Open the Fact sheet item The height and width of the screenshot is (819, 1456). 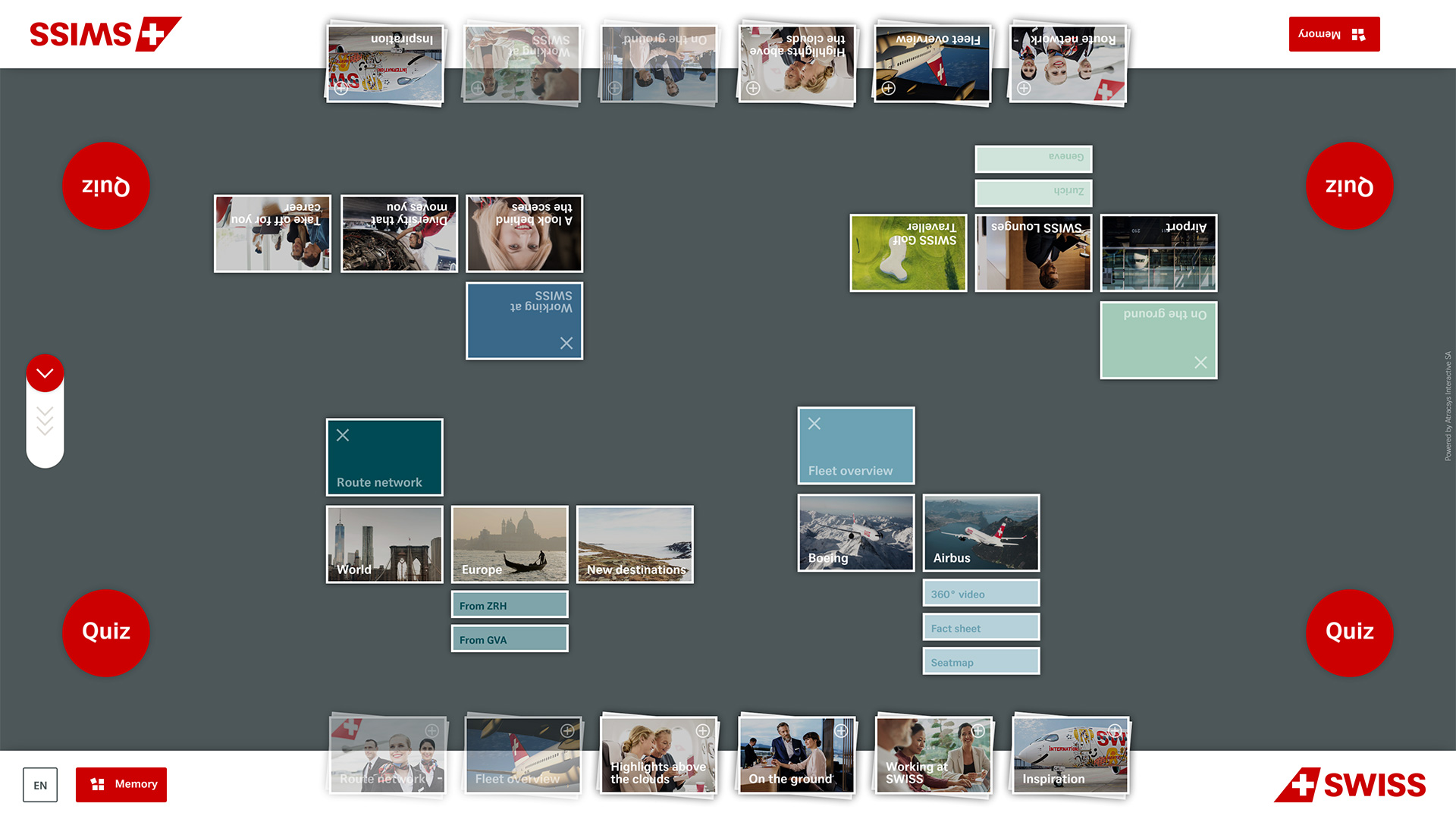(x=981, y=628)
